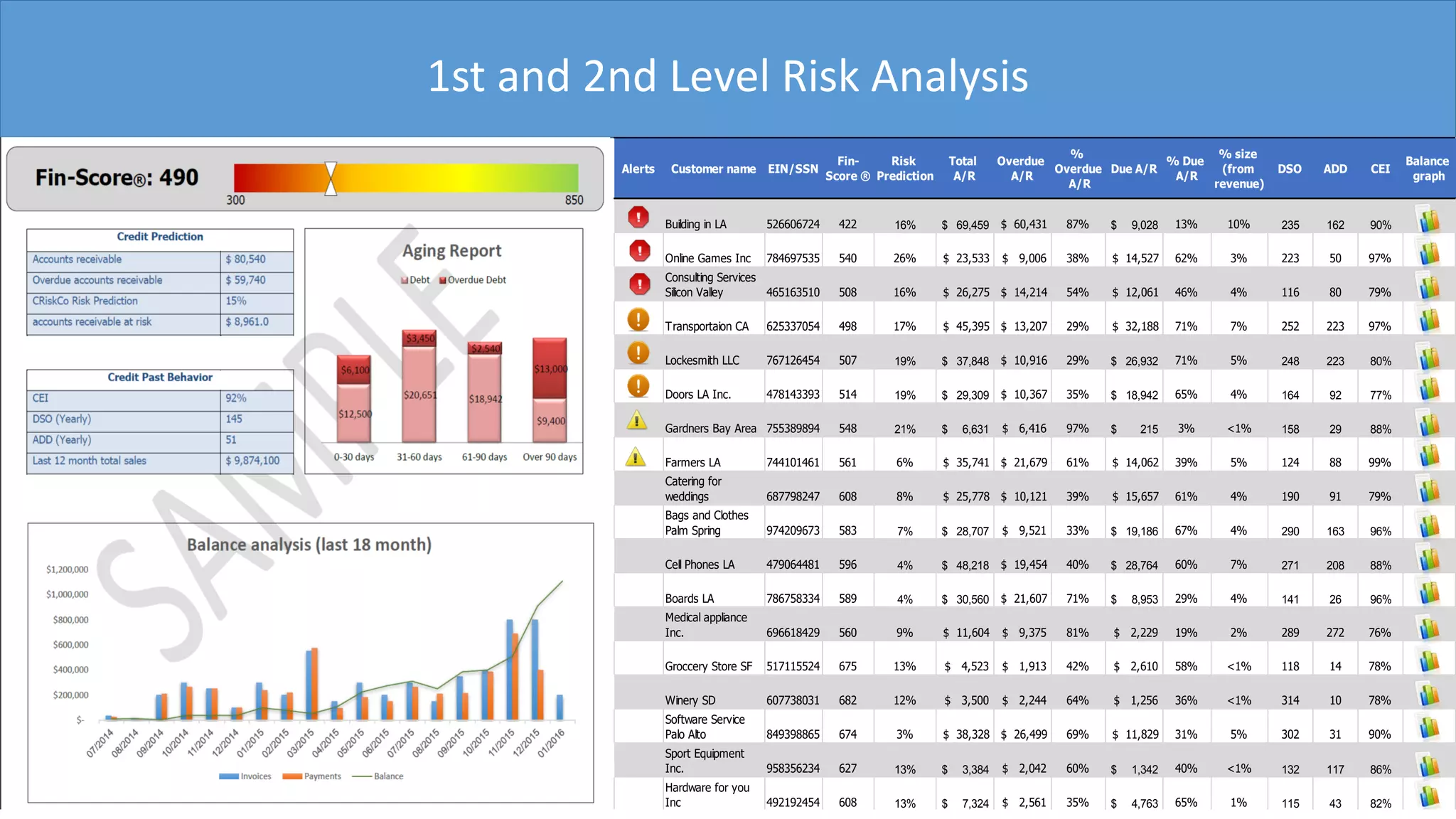Click the Fin-Score slider marker

[331, 178]
